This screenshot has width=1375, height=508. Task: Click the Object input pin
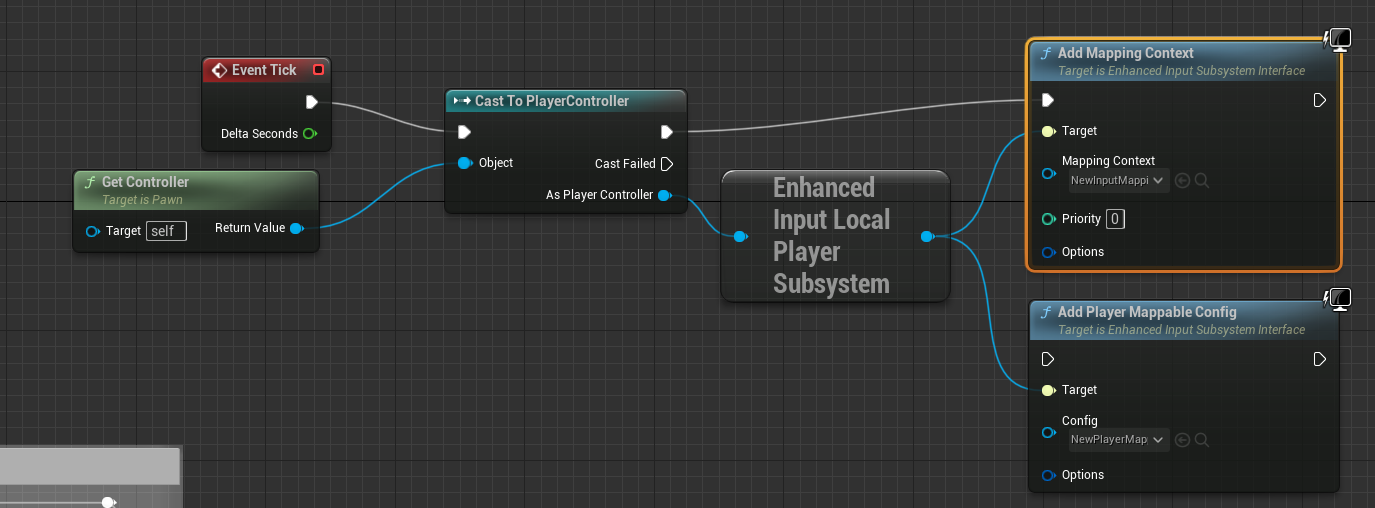click(464, 163)
